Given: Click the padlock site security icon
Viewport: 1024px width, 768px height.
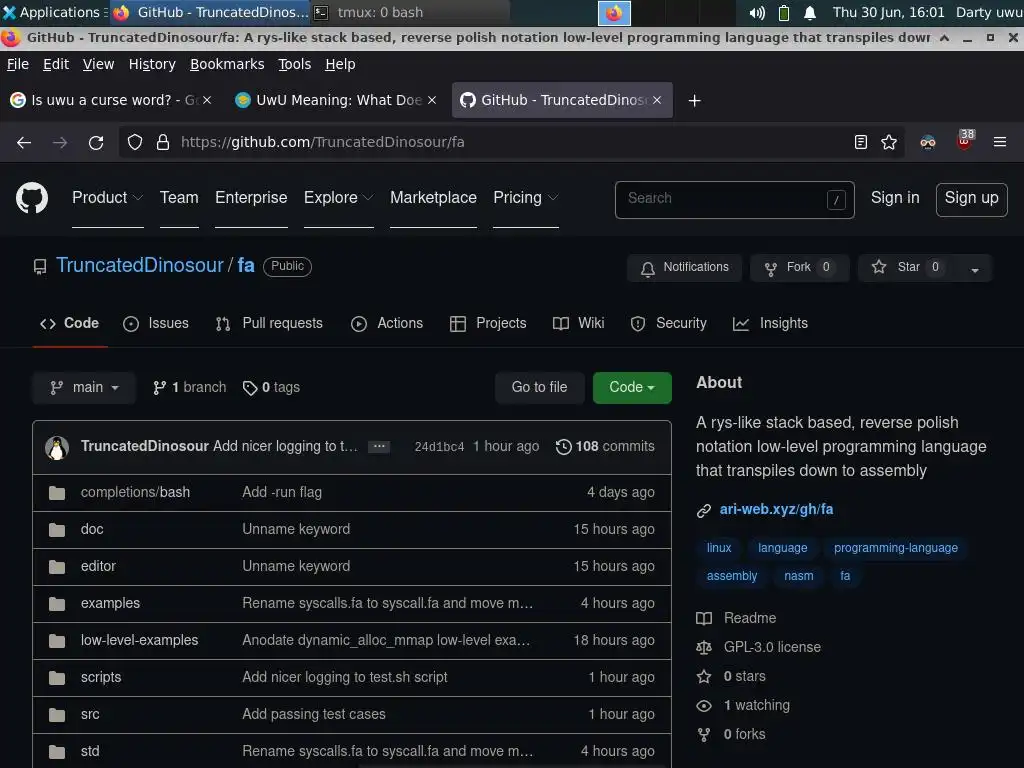Looking at the screenshot, I should pos(163,142).
